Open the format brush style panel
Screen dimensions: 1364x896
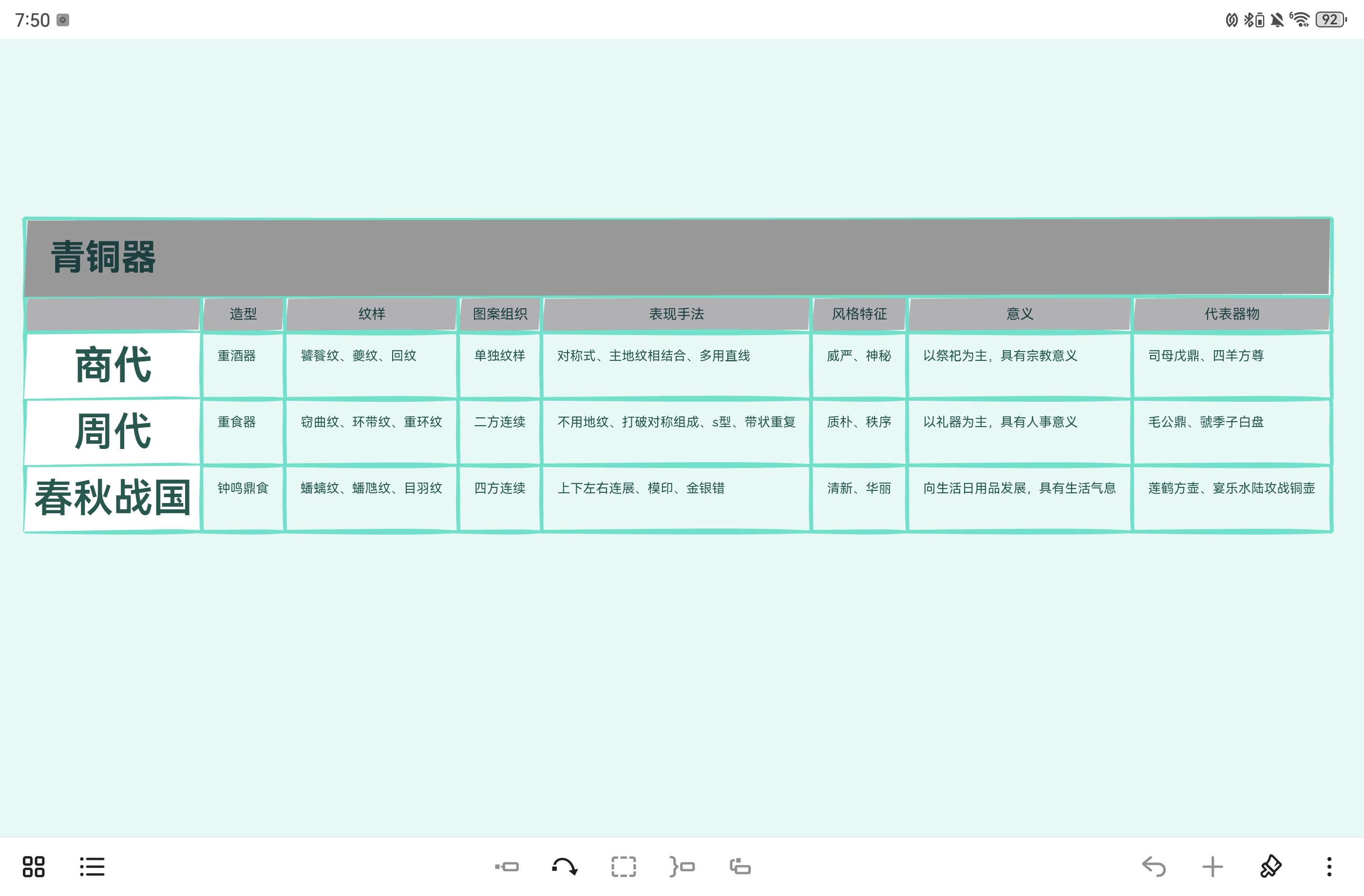coord(1270,866)
